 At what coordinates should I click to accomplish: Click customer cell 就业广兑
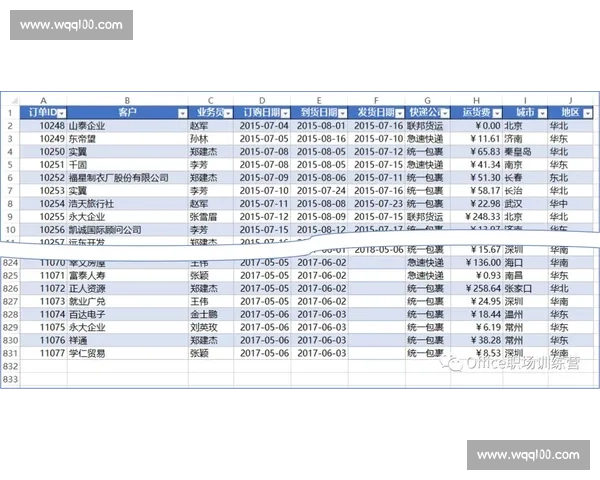click(127, 302)
